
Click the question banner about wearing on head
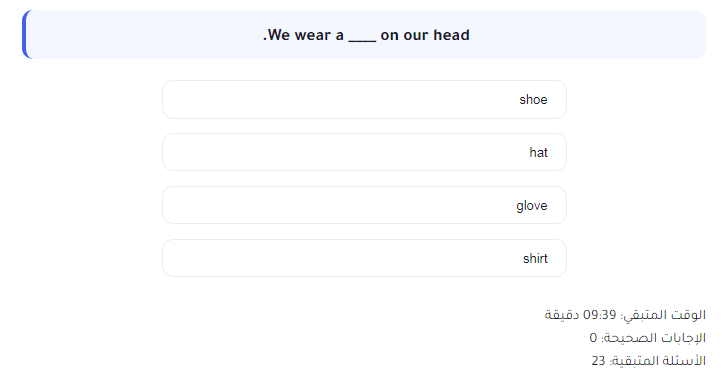tap(364, 35)
